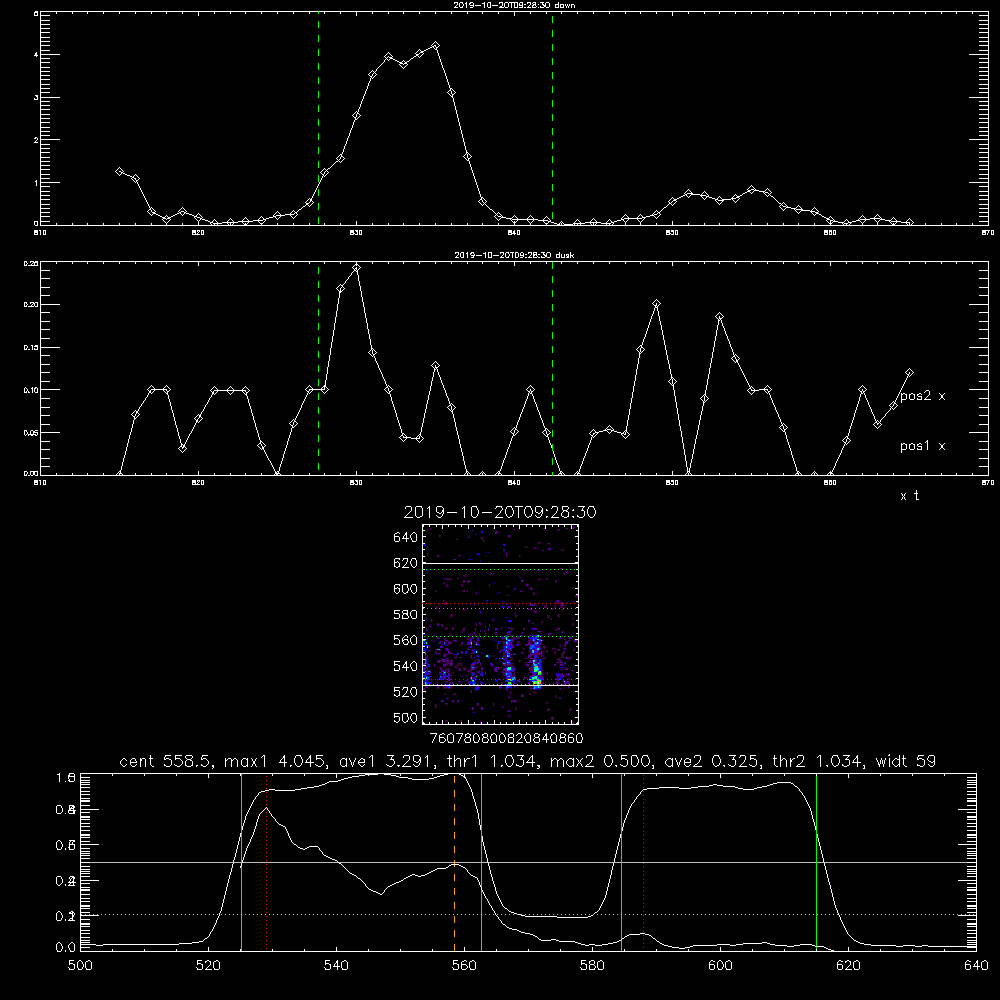
Task: Click the 560 label on bottom plot x-axis
Action: pyautogui.click(x=464, y=966)
